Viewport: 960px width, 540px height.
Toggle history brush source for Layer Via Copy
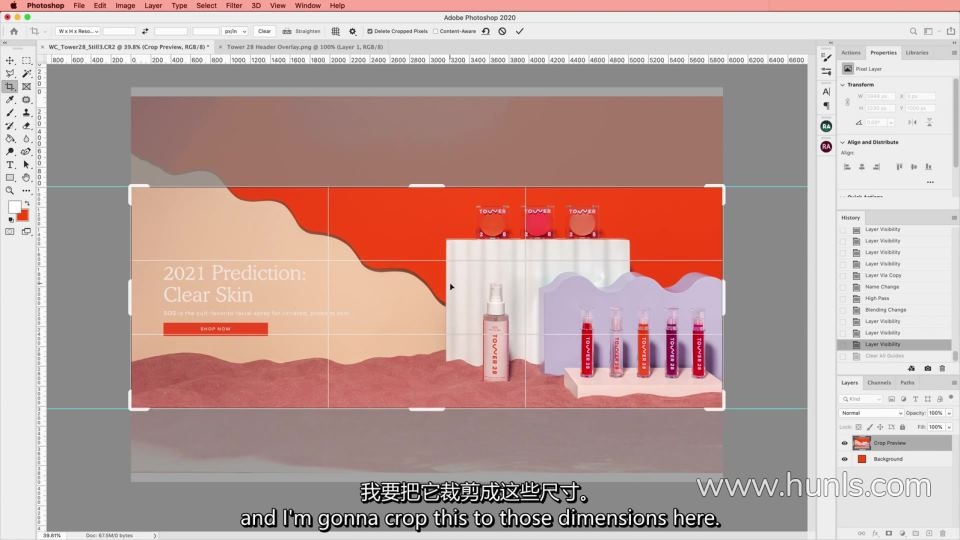click(x=843, y=276)
